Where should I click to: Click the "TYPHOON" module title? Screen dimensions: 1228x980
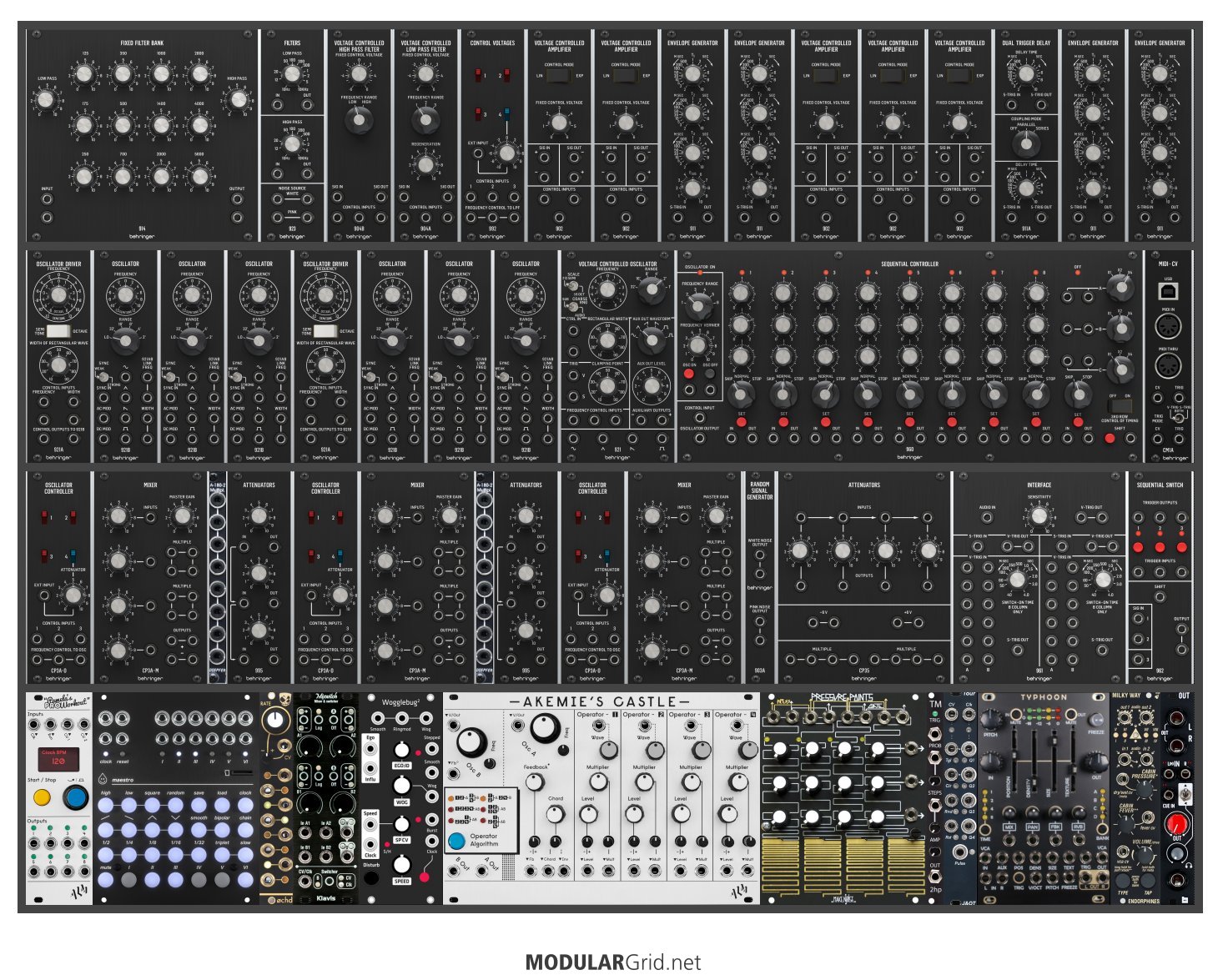(x=1044, y=697)
